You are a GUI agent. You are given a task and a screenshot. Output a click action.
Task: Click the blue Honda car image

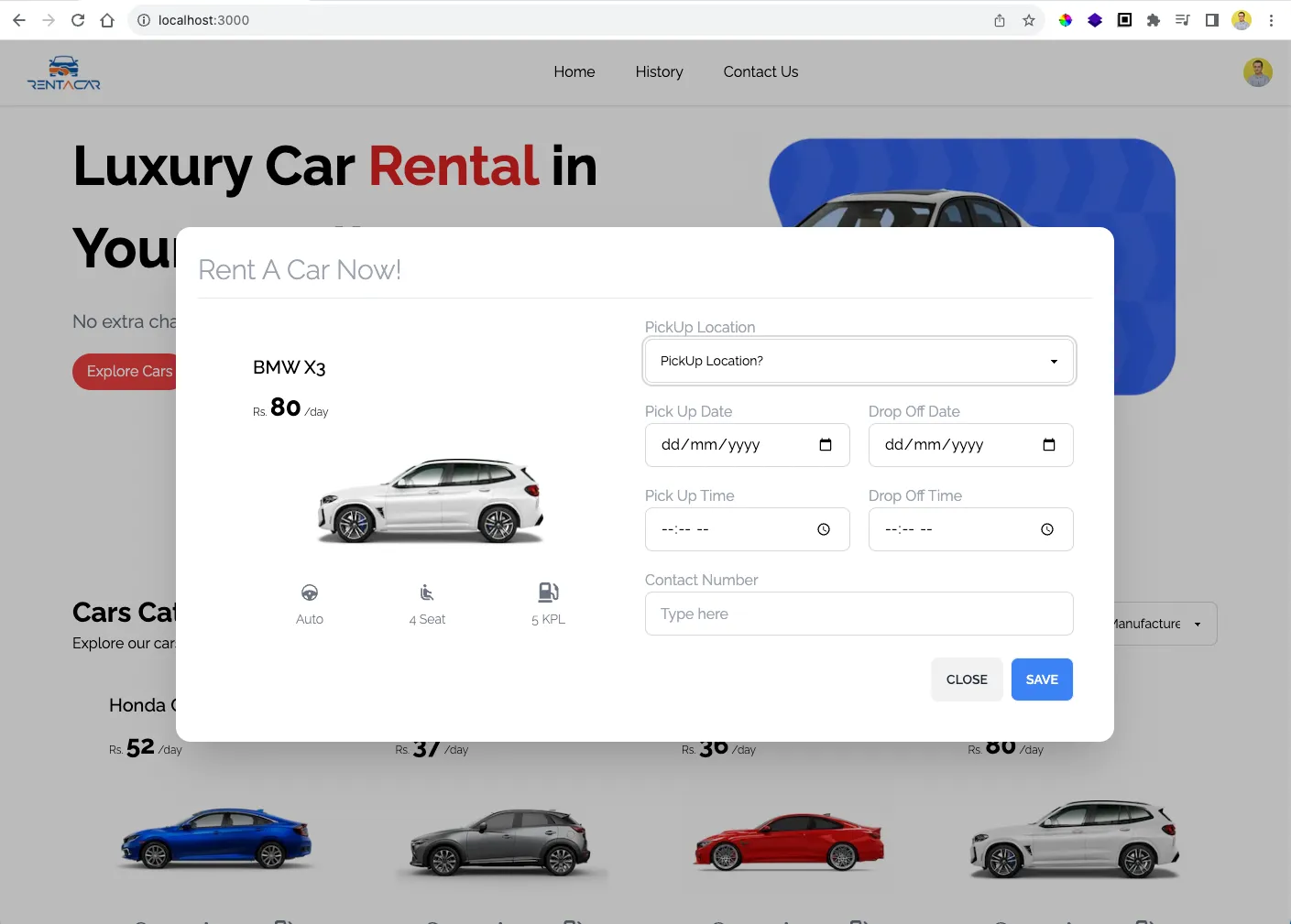coord(215,838)
